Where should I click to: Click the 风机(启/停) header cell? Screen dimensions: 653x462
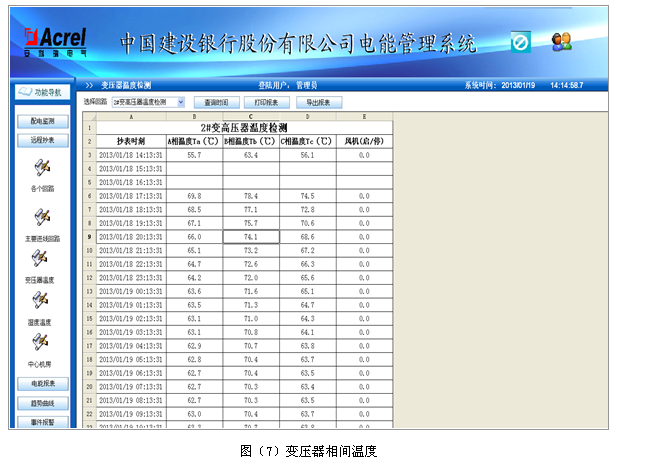coord(364,142)
